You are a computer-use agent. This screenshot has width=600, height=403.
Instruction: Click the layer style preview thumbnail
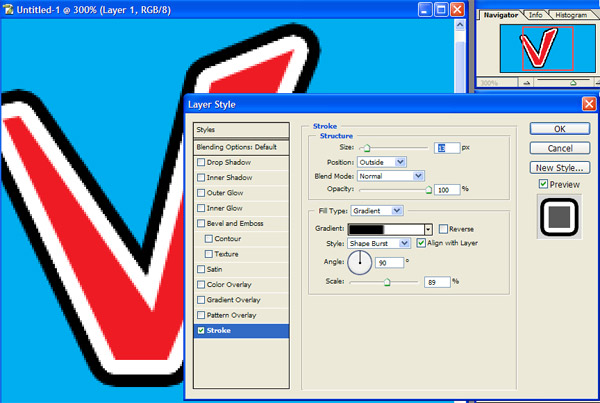click(558, 217)
